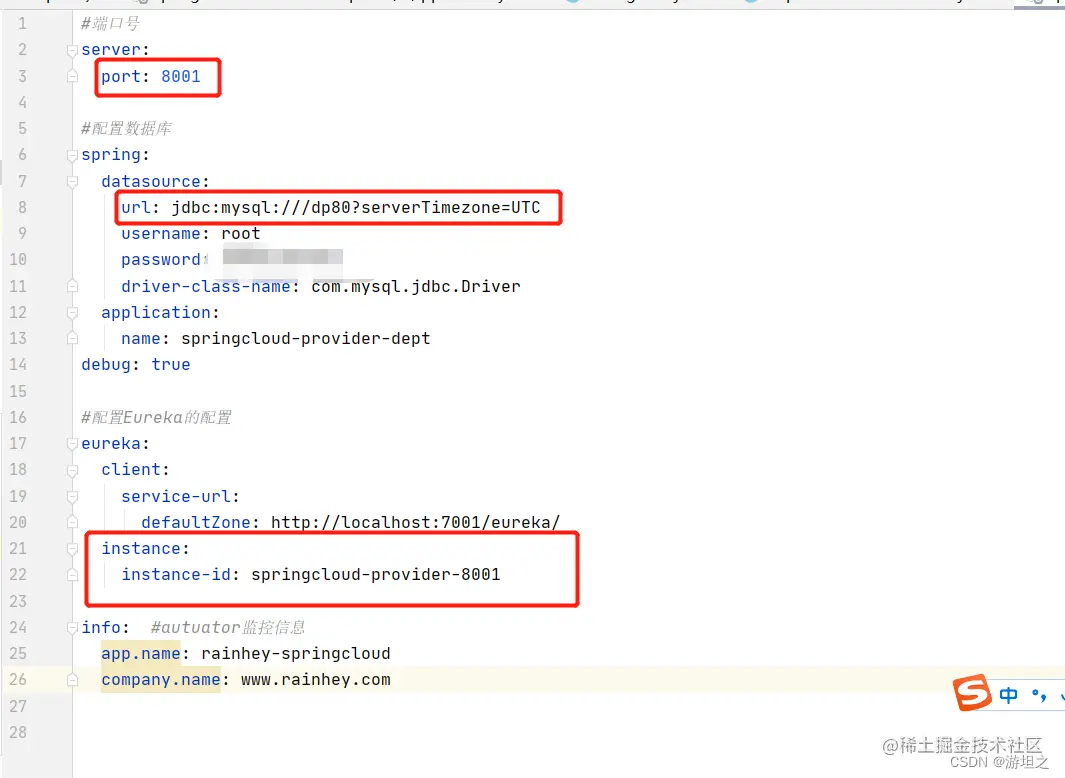Click the Sogou input method S logo

[972, 692]
